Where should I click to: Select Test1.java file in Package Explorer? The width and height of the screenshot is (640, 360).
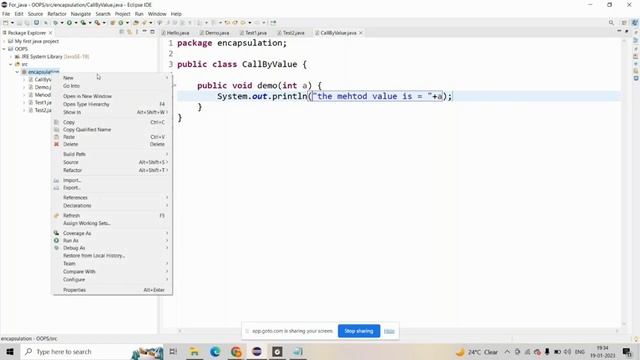[40, 102]
